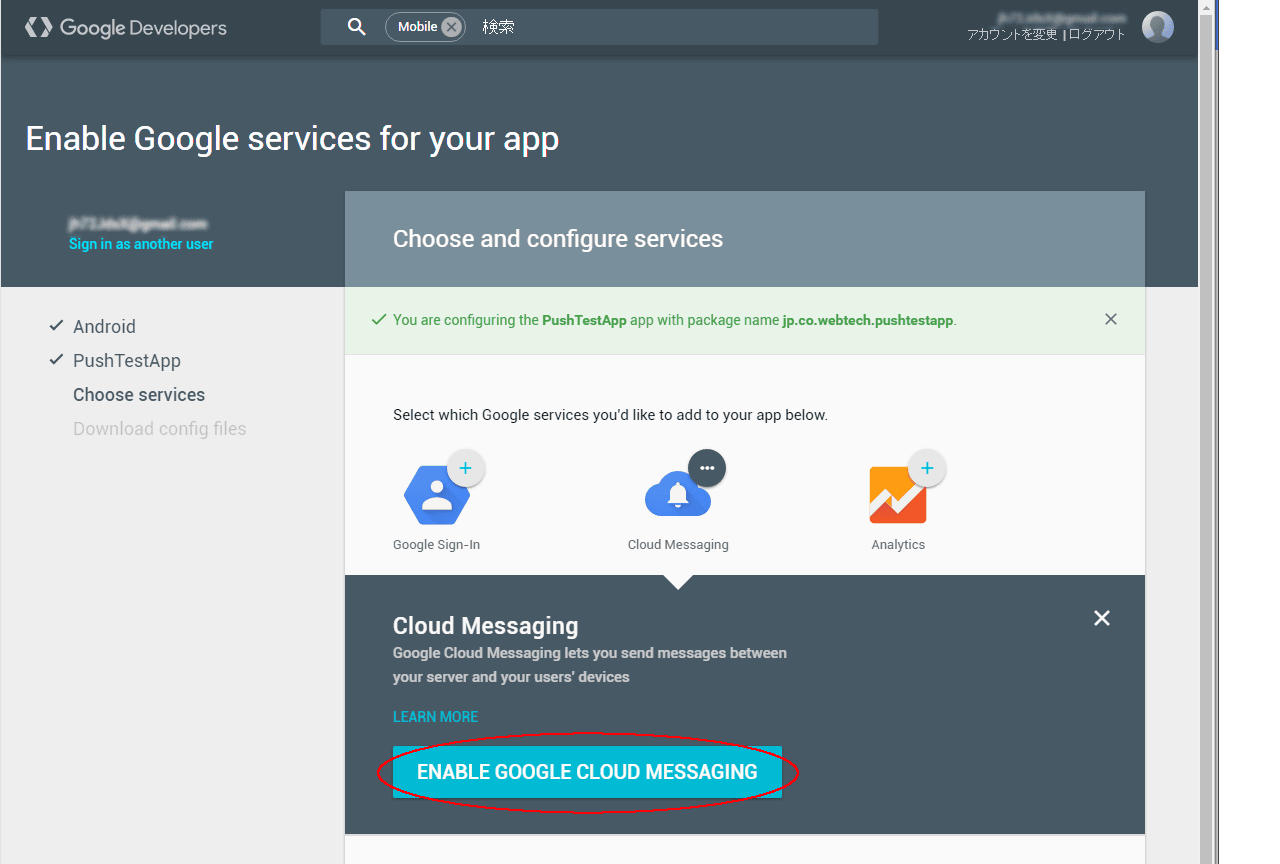Add Google Sign-In with plus badge
Screen dimensions: 1280x864
(x=465, y=467)
